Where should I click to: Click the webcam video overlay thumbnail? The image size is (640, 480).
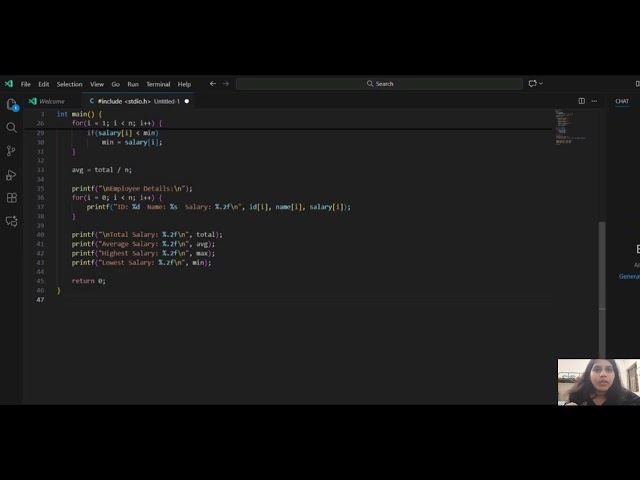[x=599, y=382]
